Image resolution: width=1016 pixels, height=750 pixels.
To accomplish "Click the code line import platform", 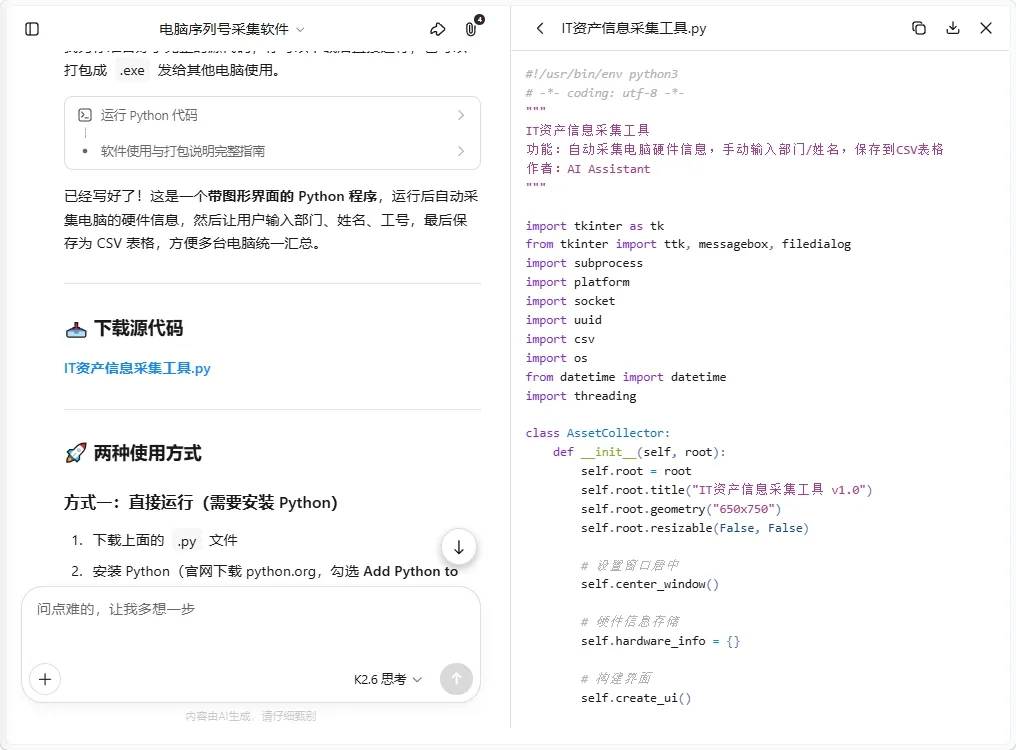I will [x=577, y=282].
